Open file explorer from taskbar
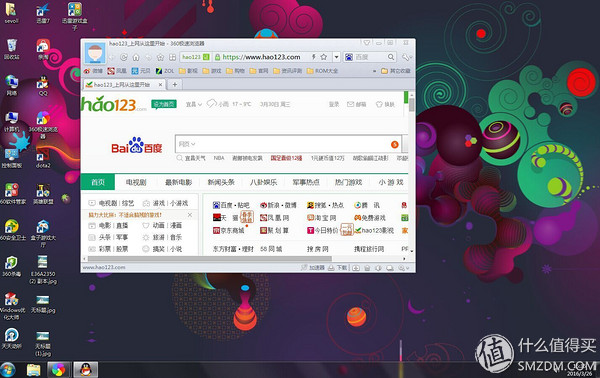The height and width of the screenshot is (378, 600). coord(34,370)
